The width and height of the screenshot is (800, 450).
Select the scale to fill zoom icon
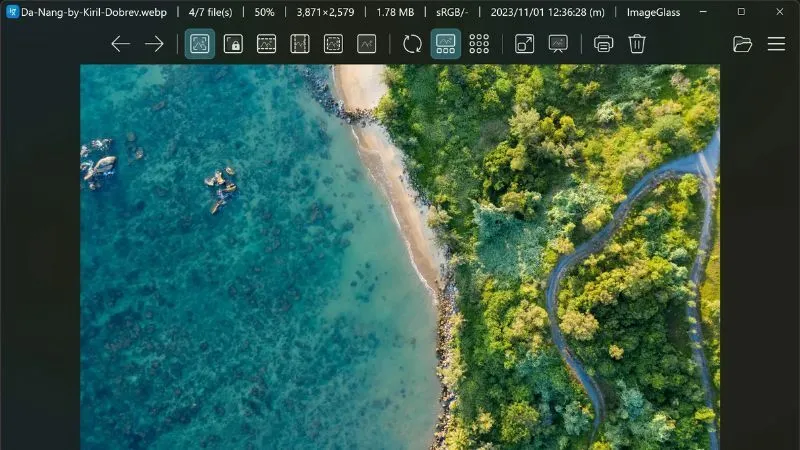367,44
